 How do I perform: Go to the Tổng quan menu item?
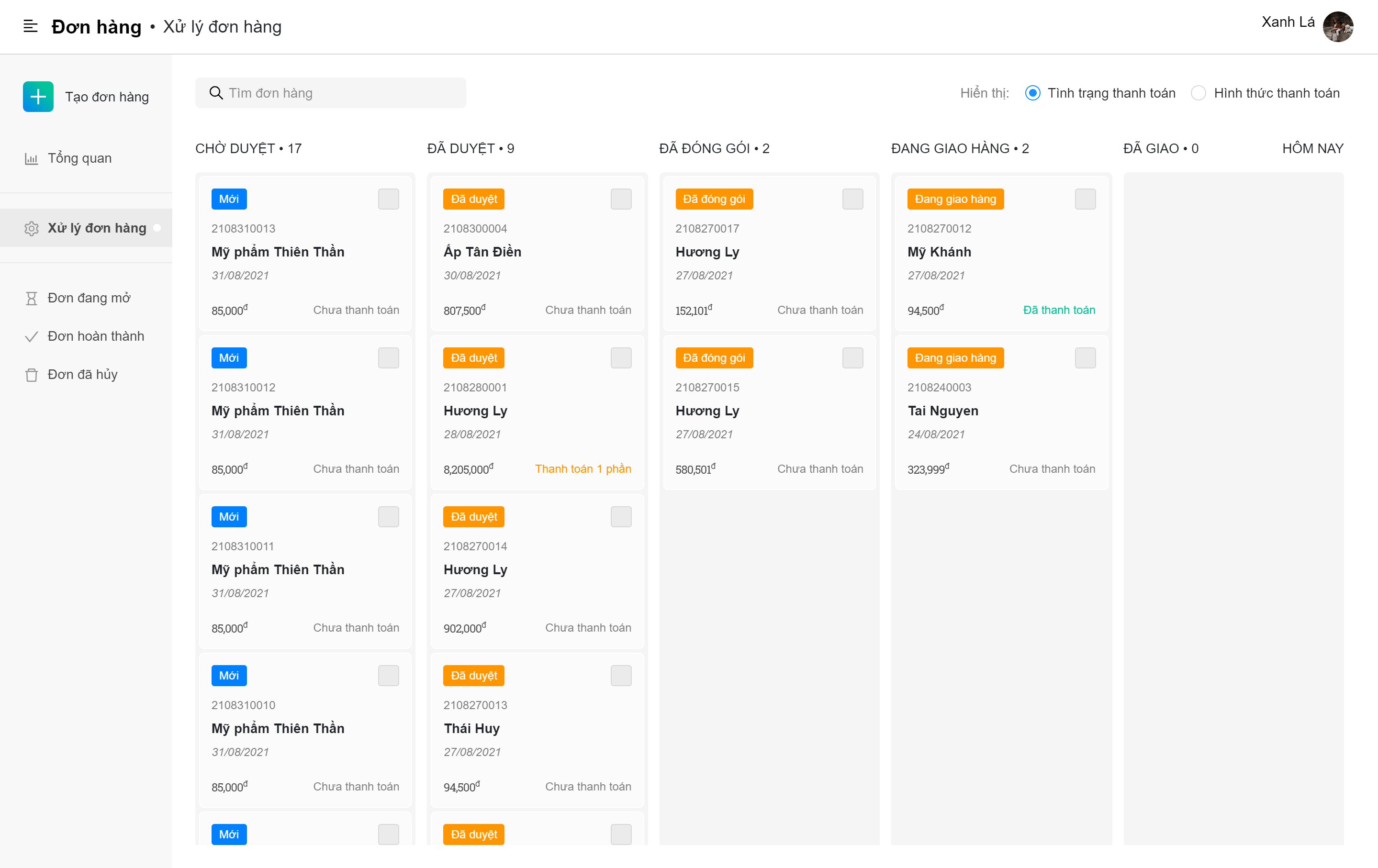(79, 158)
